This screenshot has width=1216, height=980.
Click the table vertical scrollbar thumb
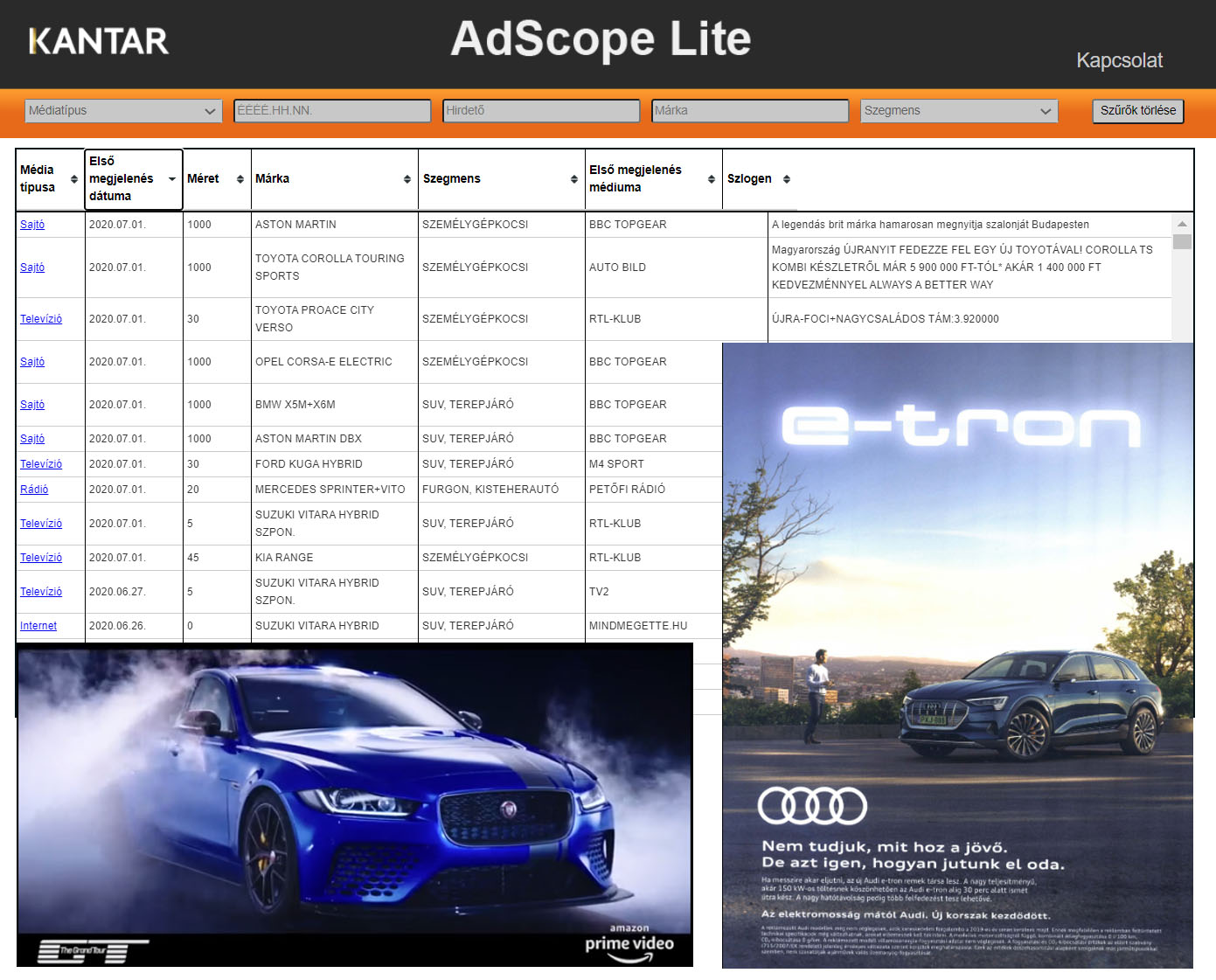click(x=1182, y=241)
